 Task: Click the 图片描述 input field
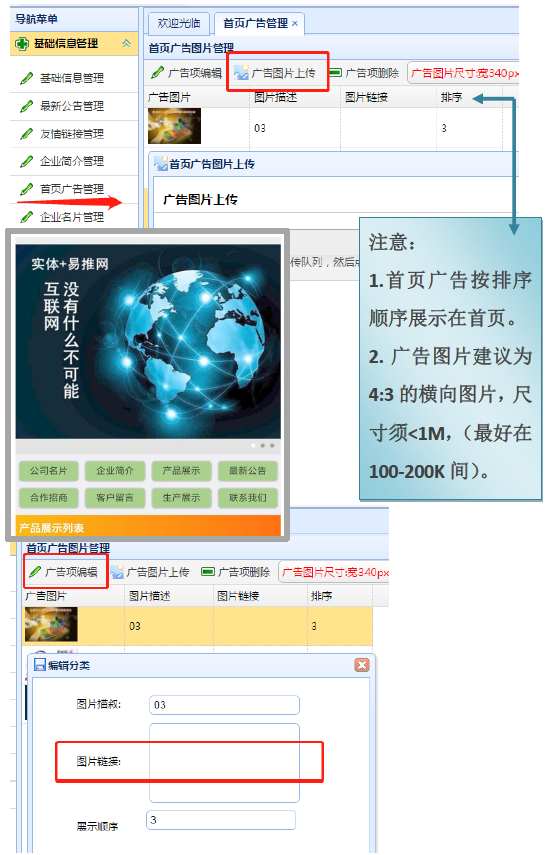pos(224,705)
